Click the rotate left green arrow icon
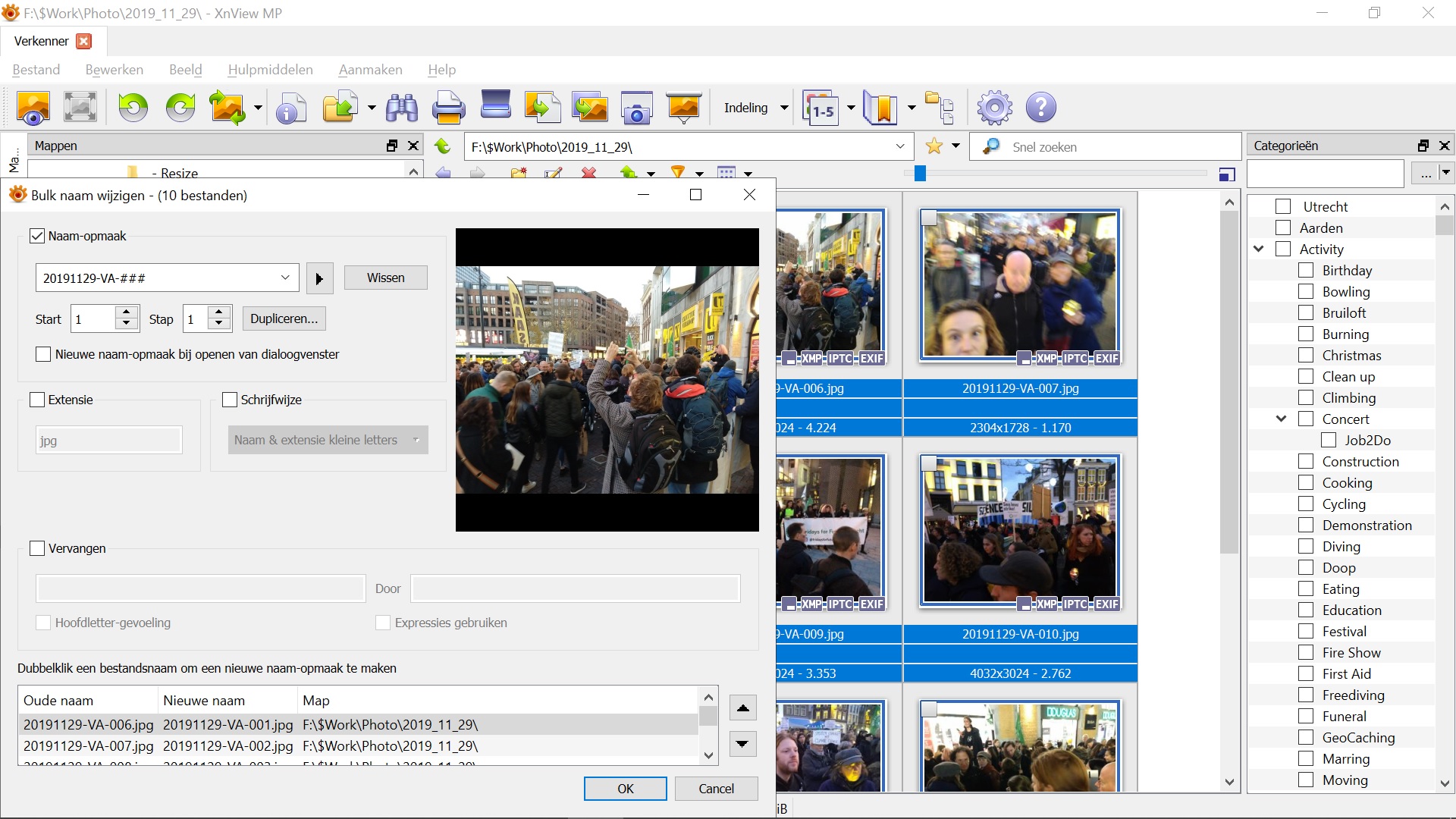1456x819 pixels. pos(133,108)
